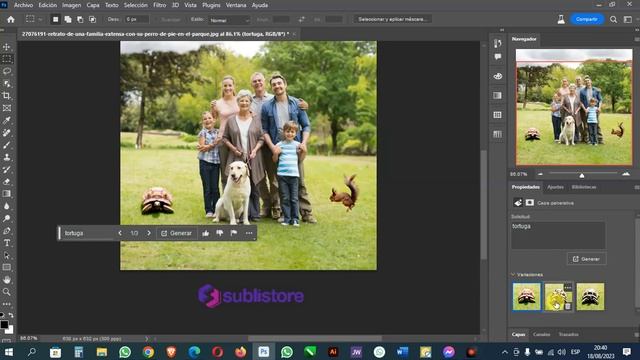Show hidden system tray icons chevron

[x=504, y=352]
